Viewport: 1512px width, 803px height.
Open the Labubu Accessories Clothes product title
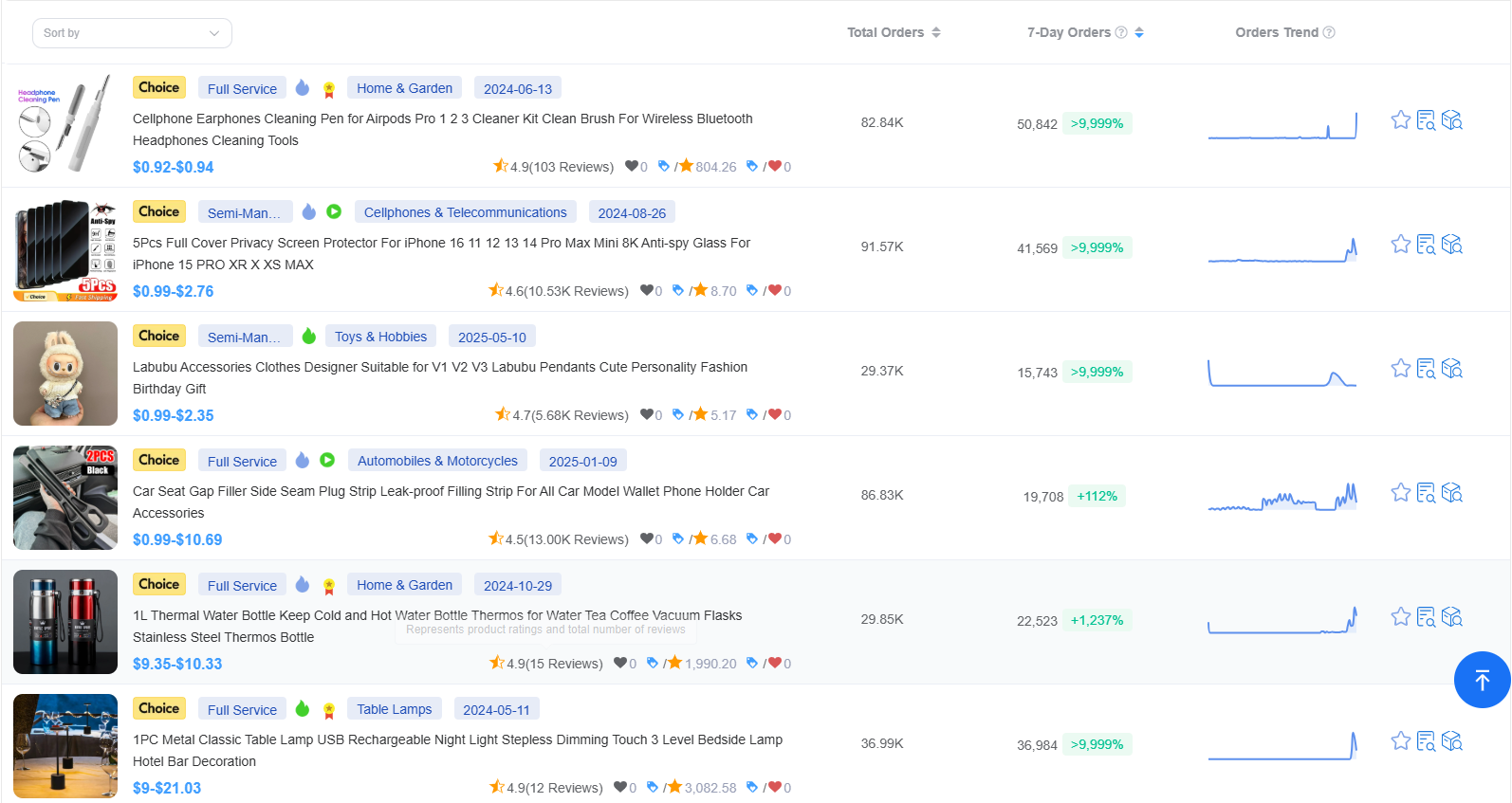pos(440,367)
